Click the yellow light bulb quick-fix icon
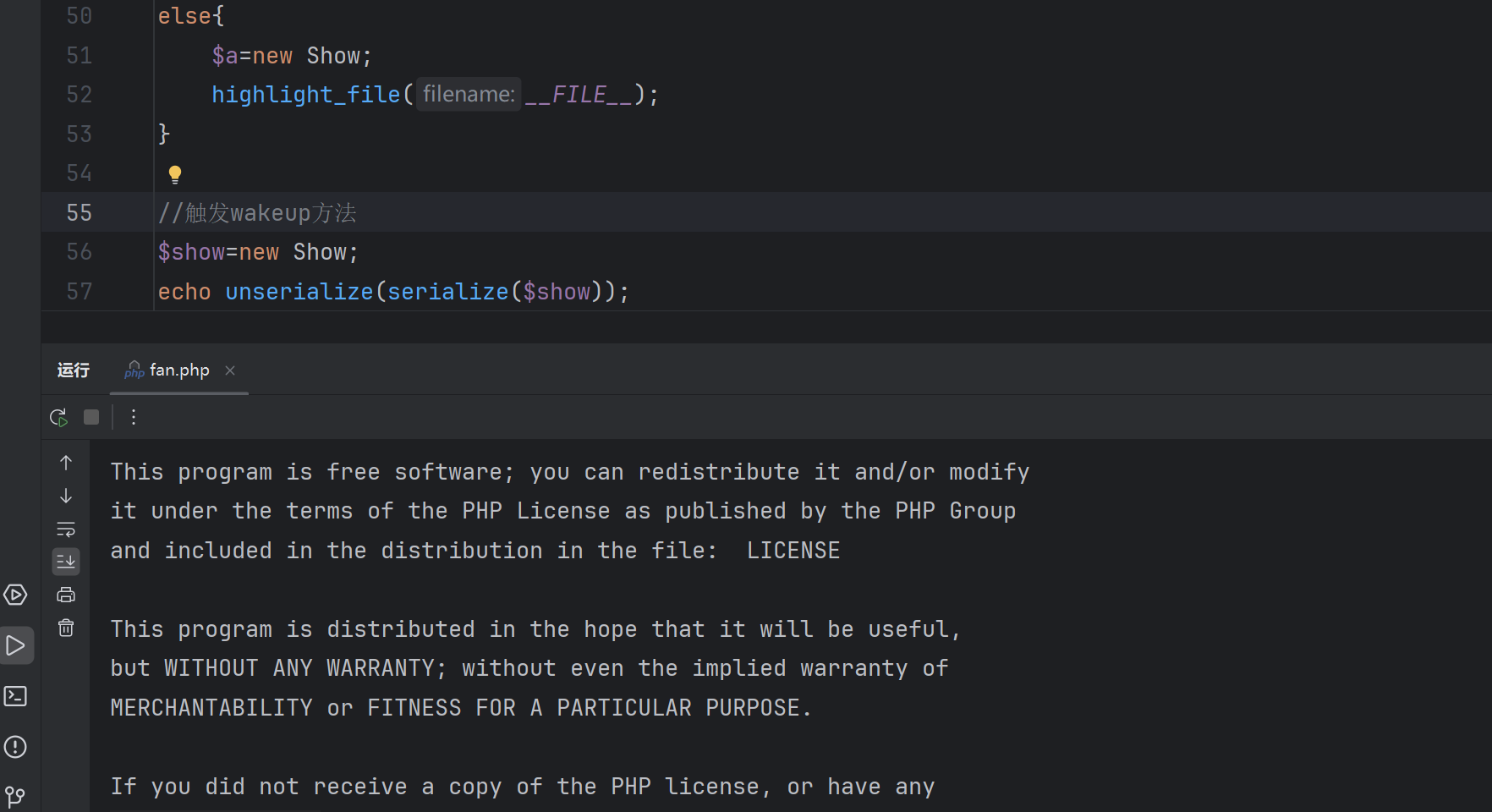 pyautogui.click(x=175, y=174)
